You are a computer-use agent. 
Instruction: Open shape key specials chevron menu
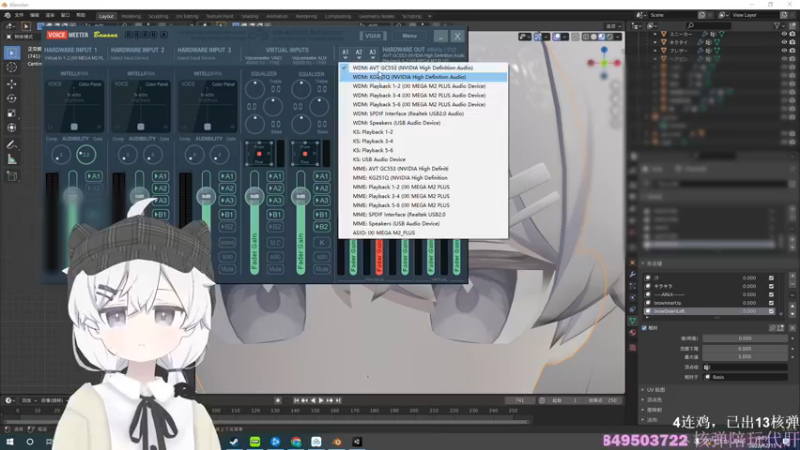point(792,295)
